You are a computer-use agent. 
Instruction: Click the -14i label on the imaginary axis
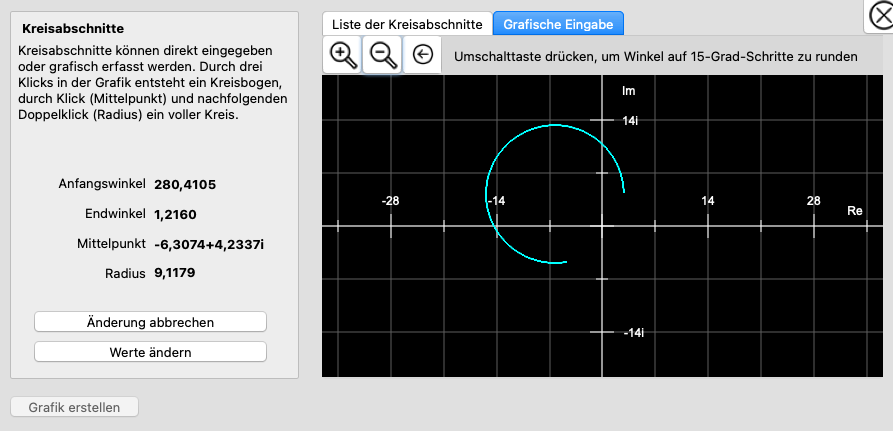pyautogui.click(x=633, y=332)
